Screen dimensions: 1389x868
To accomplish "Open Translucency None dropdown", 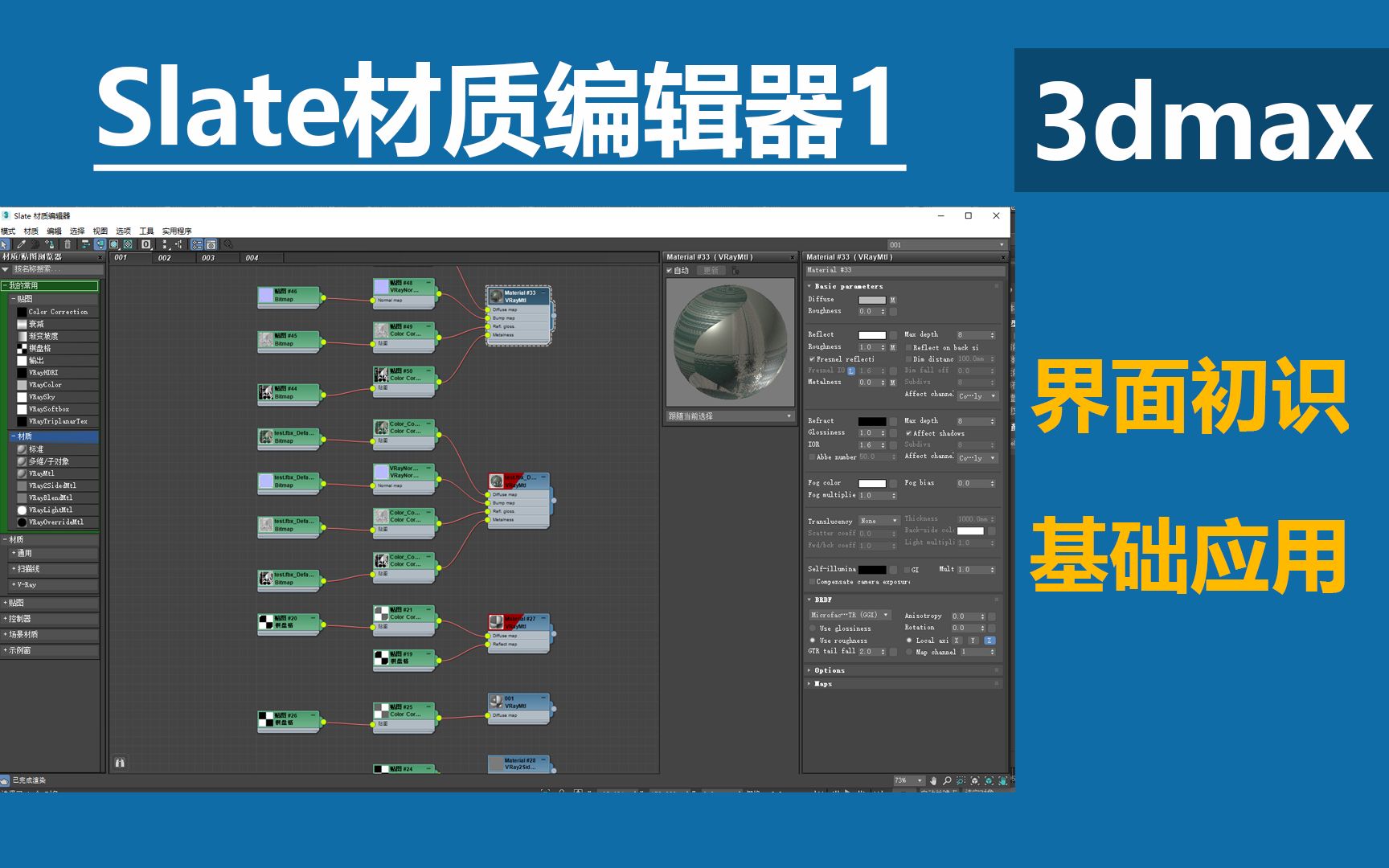I will coord(879,521).
